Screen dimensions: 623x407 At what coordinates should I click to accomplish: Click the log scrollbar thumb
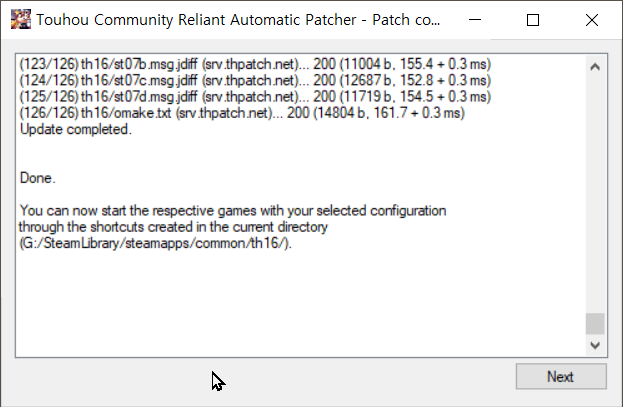click(595, 324)
